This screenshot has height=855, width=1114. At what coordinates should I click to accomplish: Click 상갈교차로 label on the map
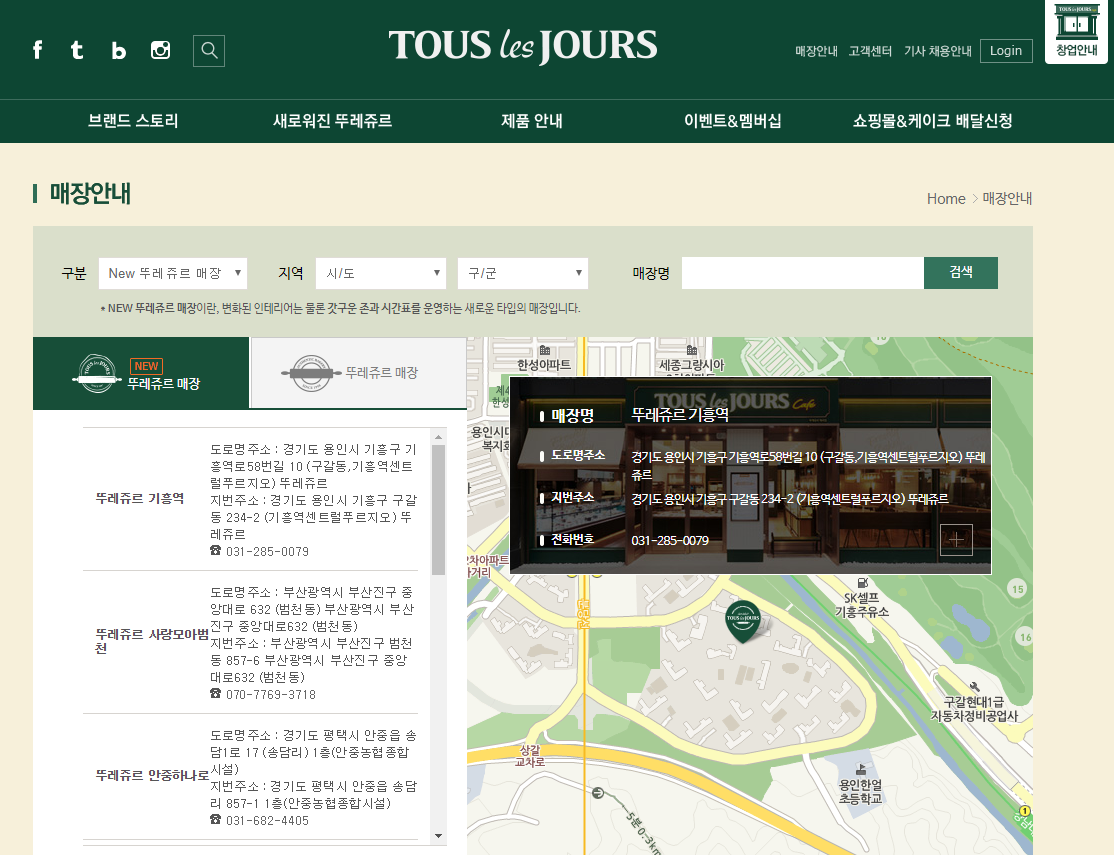(x=530, y=755)
